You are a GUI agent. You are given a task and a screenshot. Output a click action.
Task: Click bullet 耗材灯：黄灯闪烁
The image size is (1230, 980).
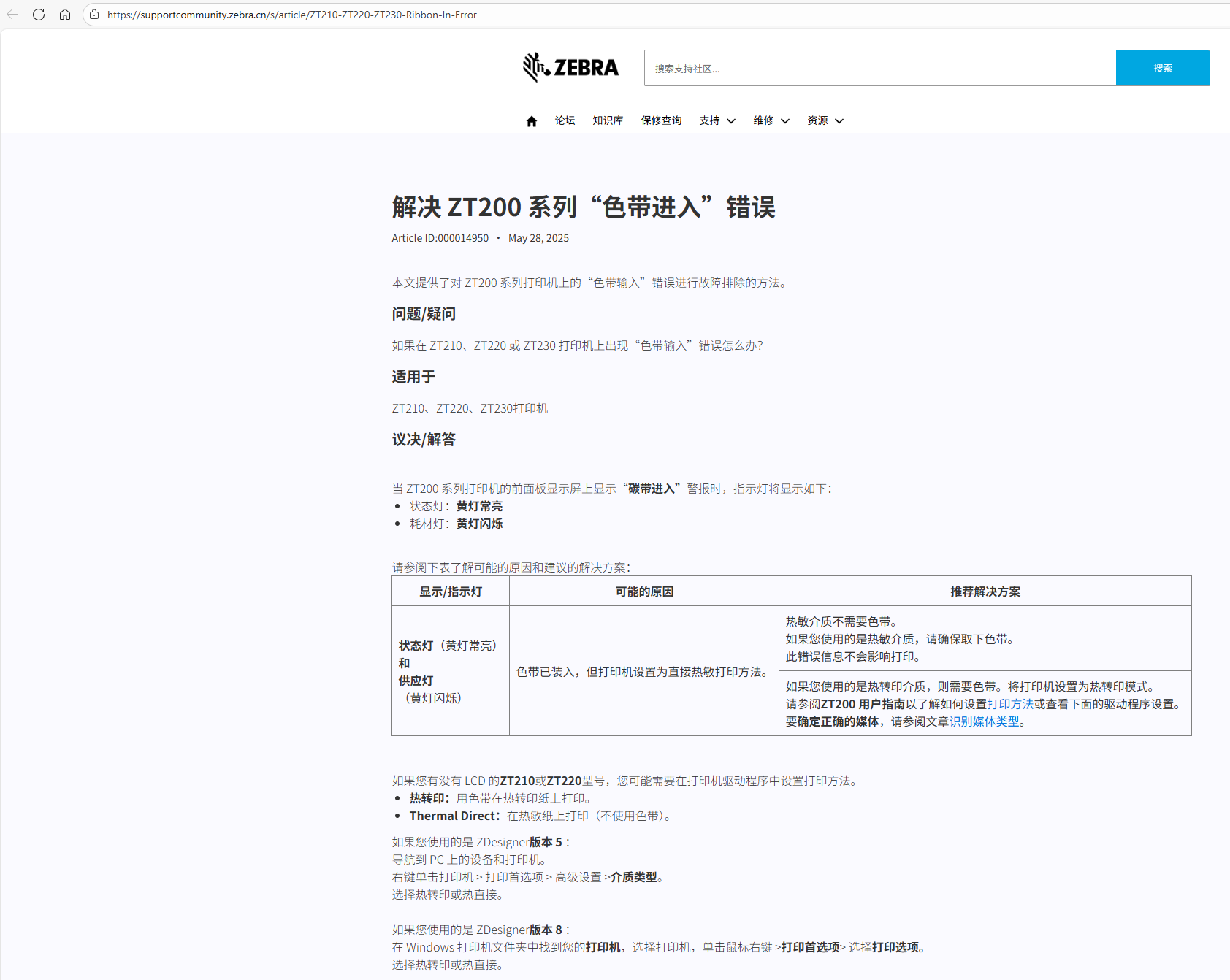456,524
